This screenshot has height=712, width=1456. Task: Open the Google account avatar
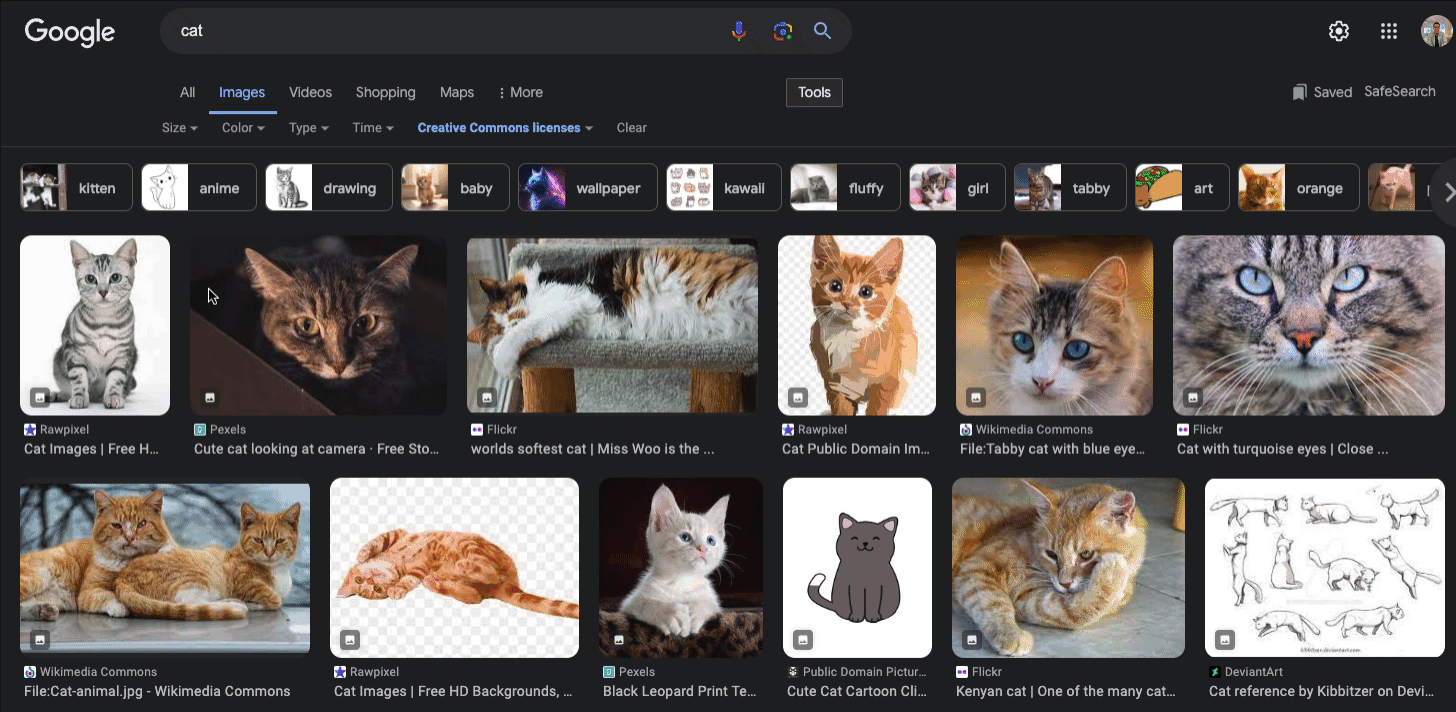click(x=1436, y=31)
